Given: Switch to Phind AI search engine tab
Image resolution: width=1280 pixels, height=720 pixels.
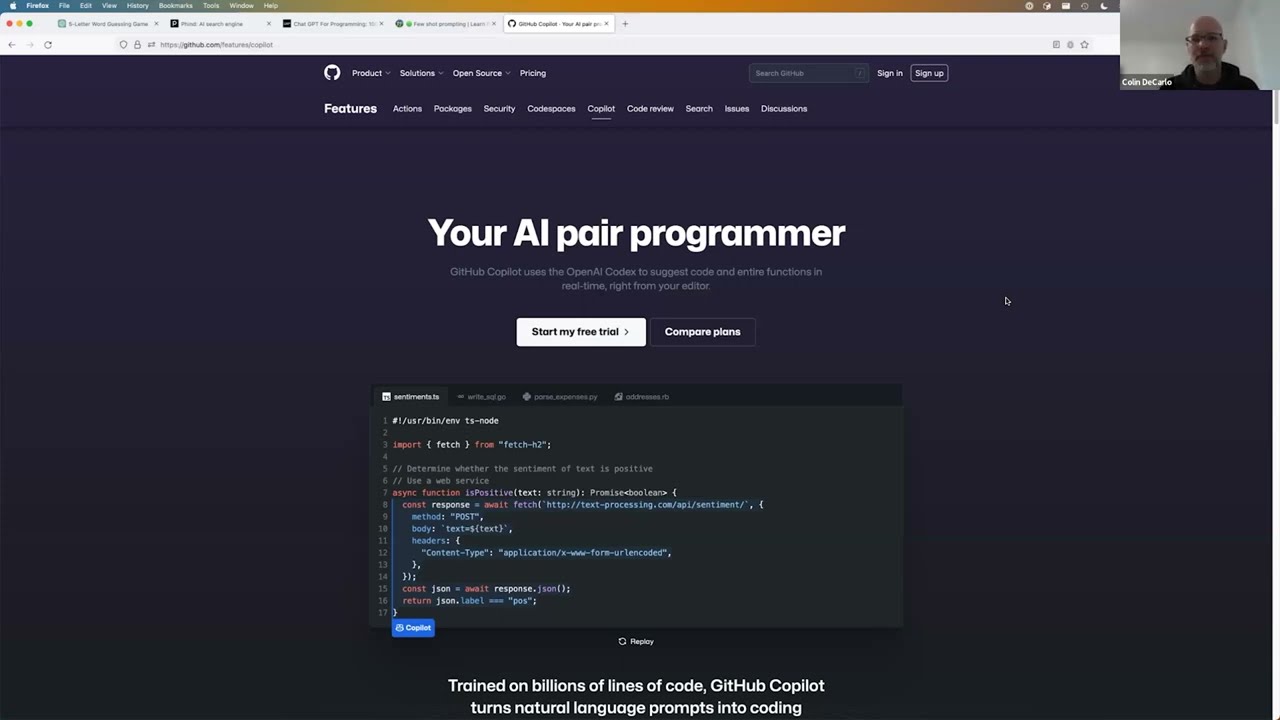Looking at the screenshot, I should coord(220,23).
